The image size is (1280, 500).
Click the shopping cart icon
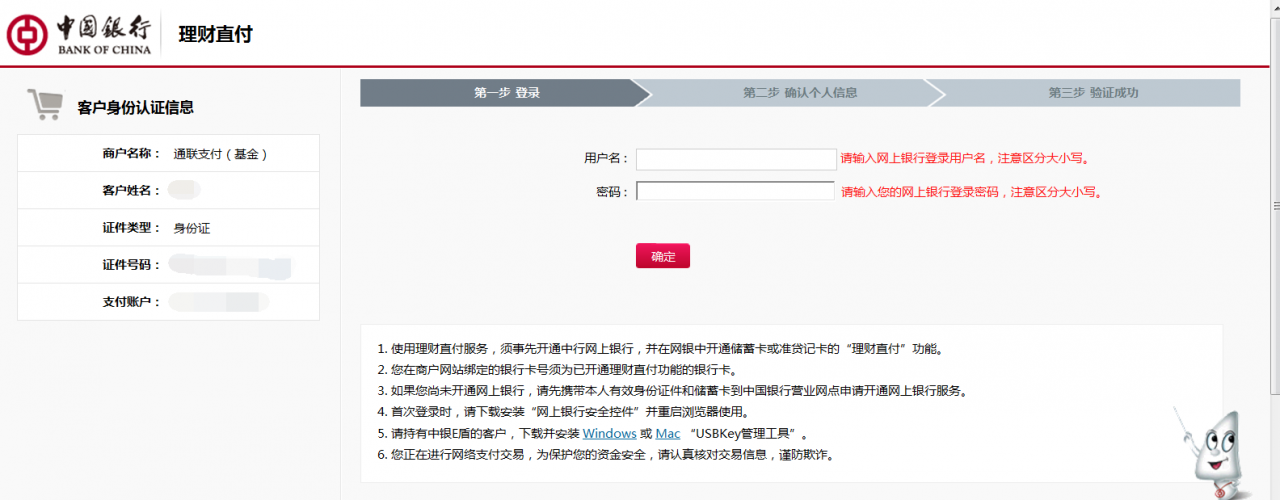(45, 105)
